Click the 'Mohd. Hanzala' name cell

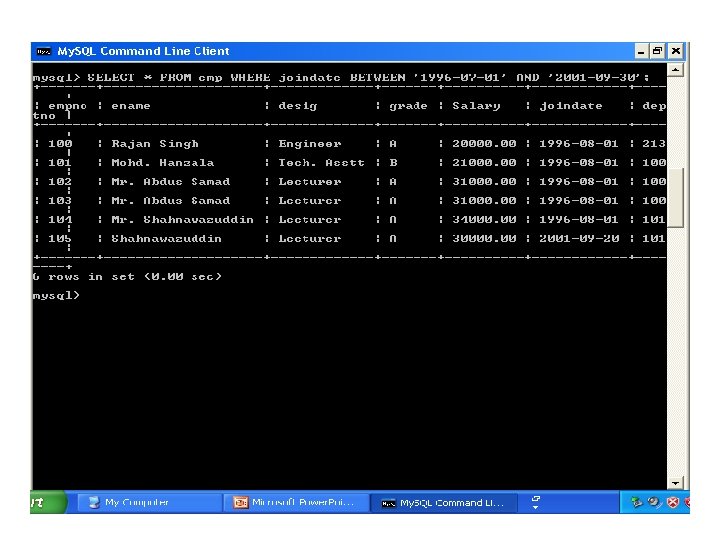[x=163, y=163]
